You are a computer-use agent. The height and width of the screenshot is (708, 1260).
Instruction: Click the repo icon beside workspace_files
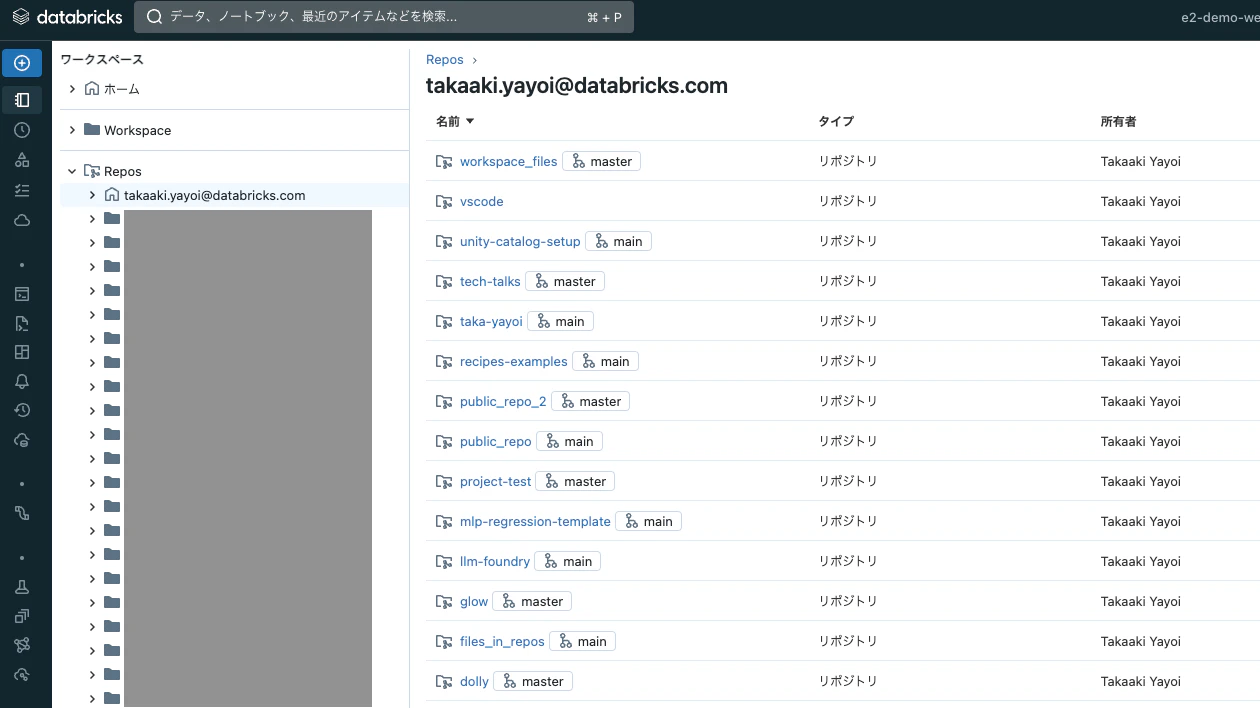444,161
